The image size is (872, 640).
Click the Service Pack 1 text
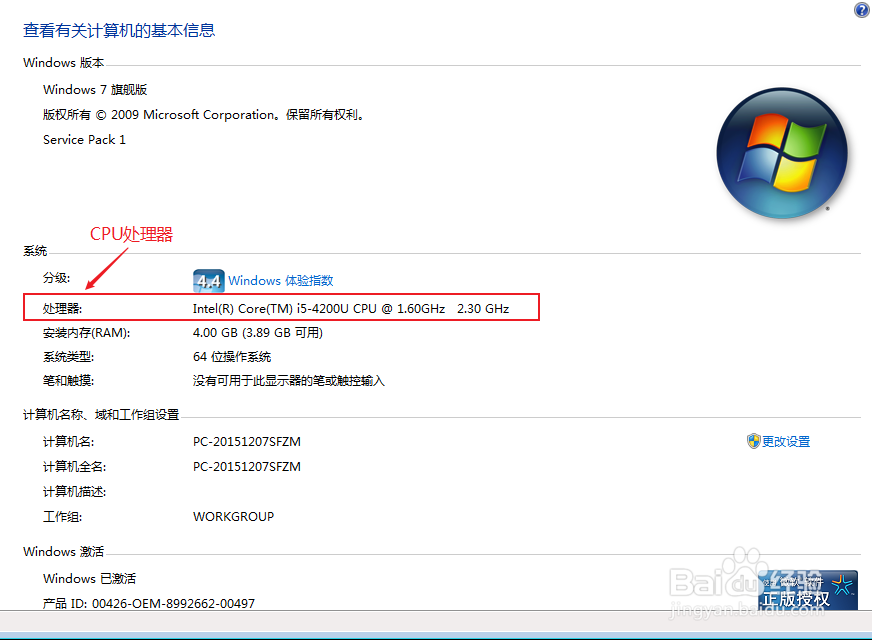pyautogui.click(x=85, y=140)
